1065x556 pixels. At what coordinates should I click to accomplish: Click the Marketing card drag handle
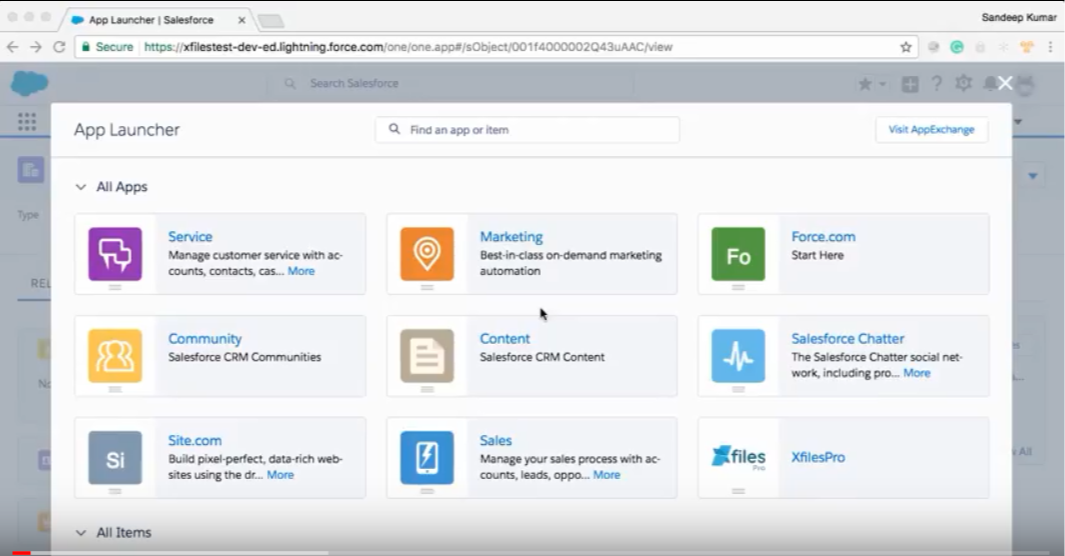click(x=427, y=287)
